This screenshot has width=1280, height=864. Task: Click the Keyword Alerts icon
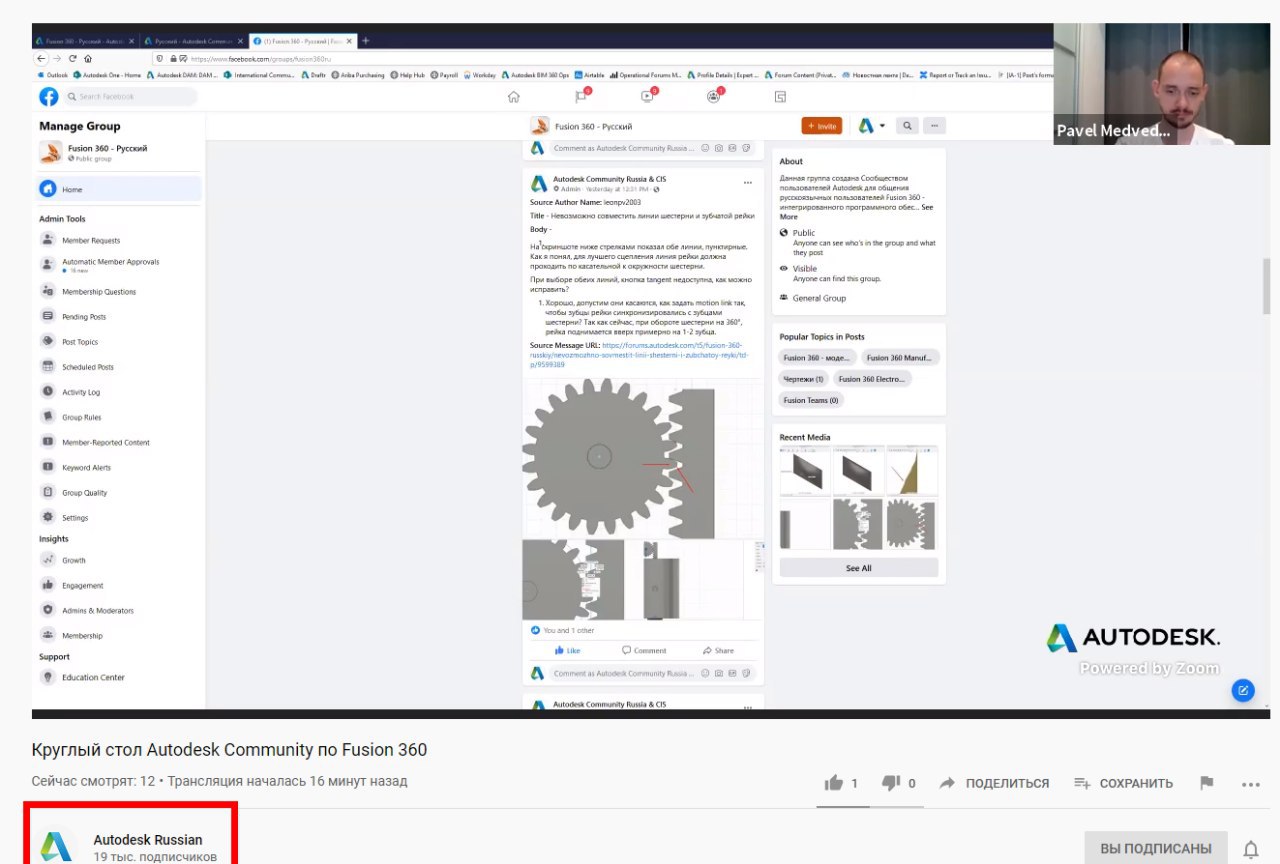pyautogui.click(x=47, y=466)
